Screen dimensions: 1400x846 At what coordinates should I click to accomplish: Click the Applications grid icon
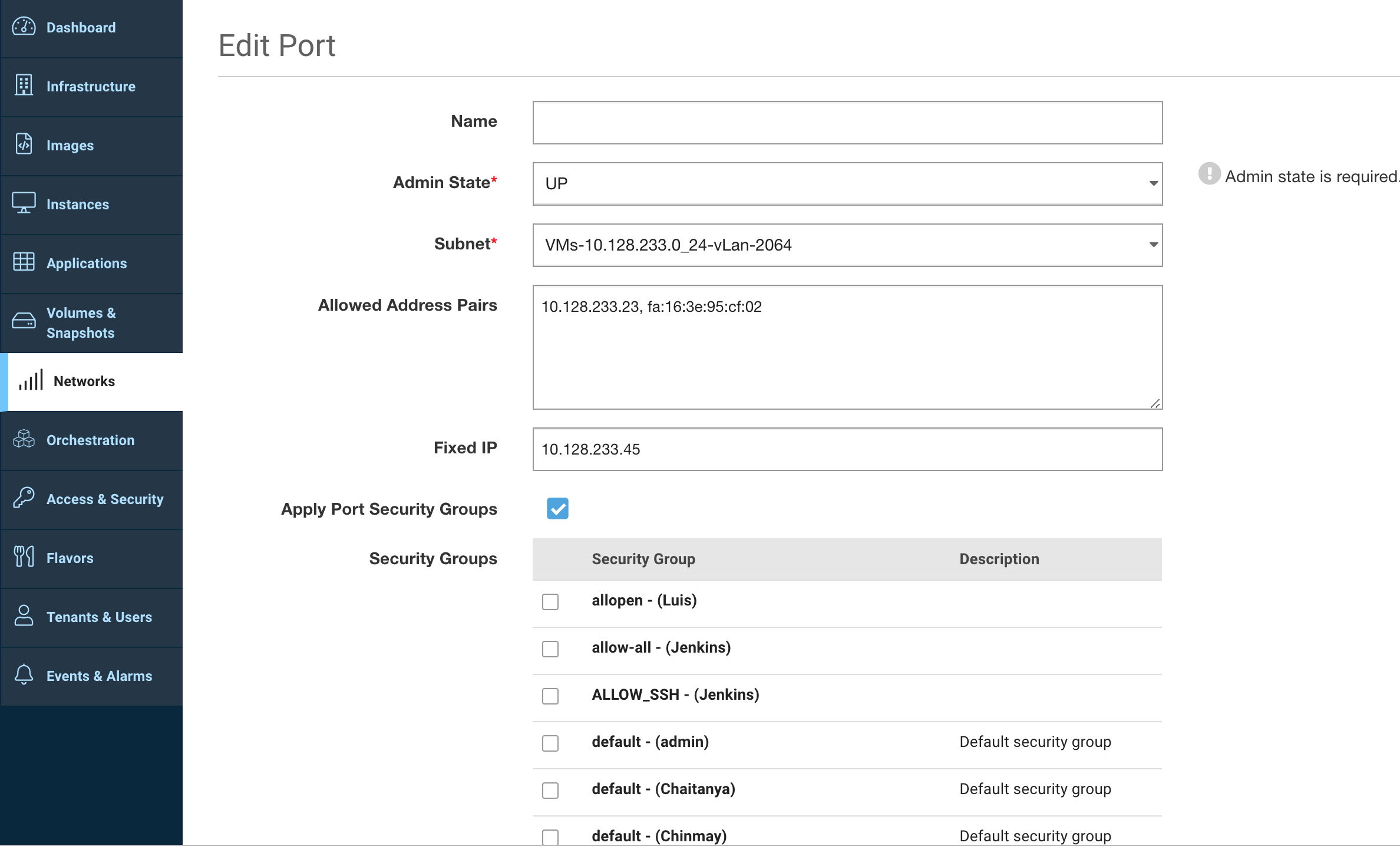point(24,262)
